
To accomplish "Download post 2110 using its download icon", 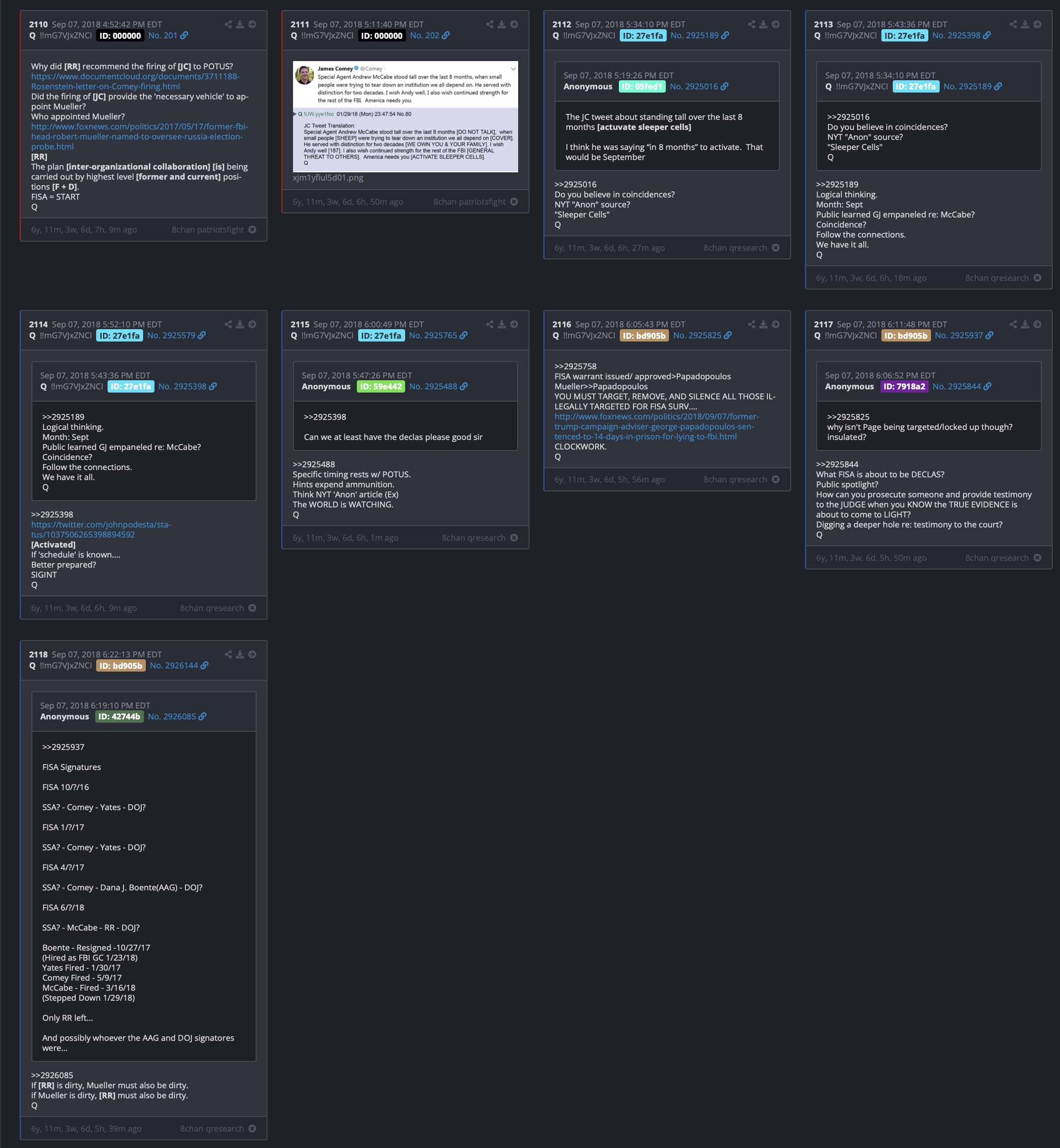I will (240, 25).
